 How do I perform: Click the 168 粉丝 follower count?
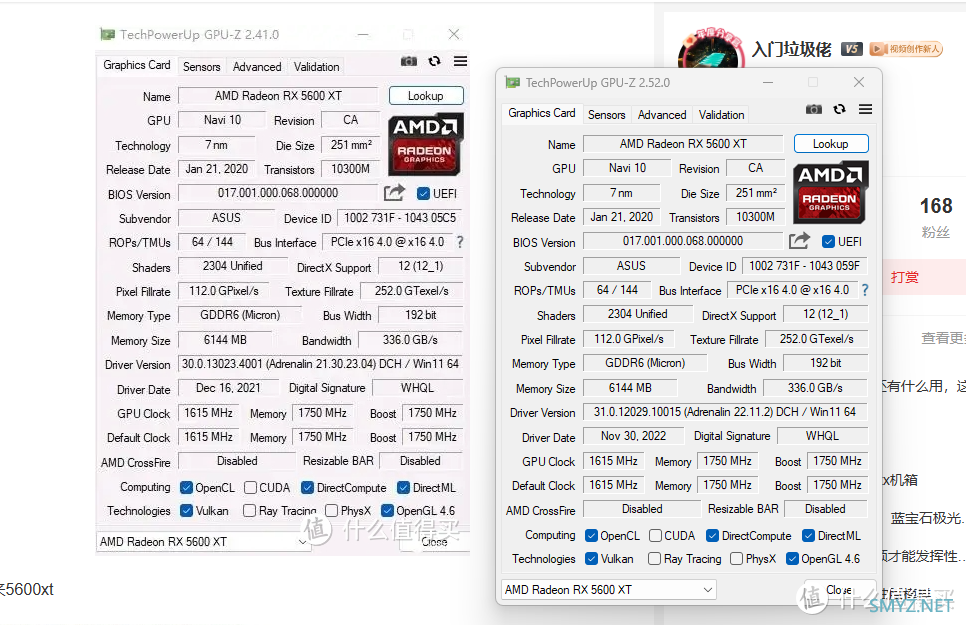point(936,217)
